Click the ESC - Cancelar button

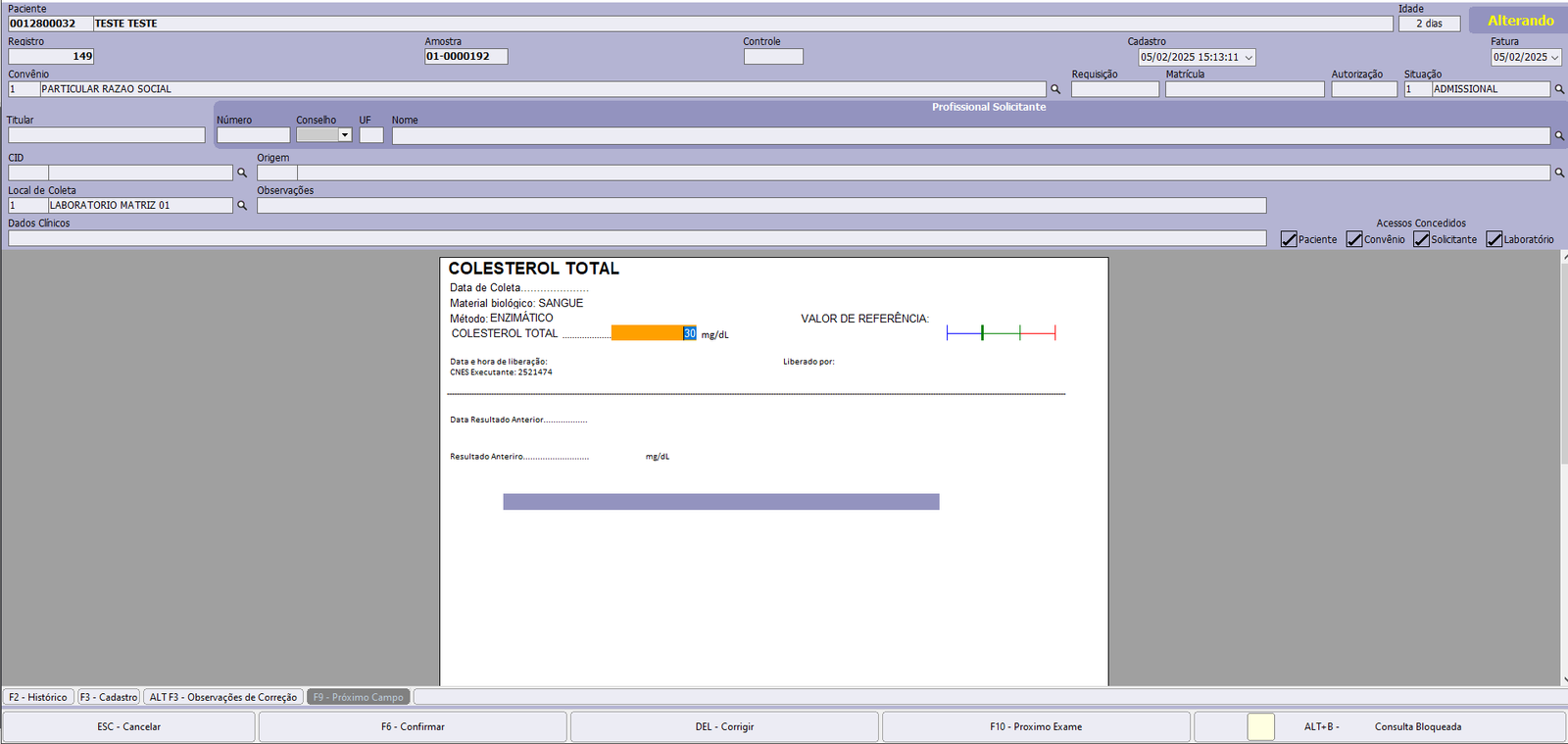click(x=128, y=727)
